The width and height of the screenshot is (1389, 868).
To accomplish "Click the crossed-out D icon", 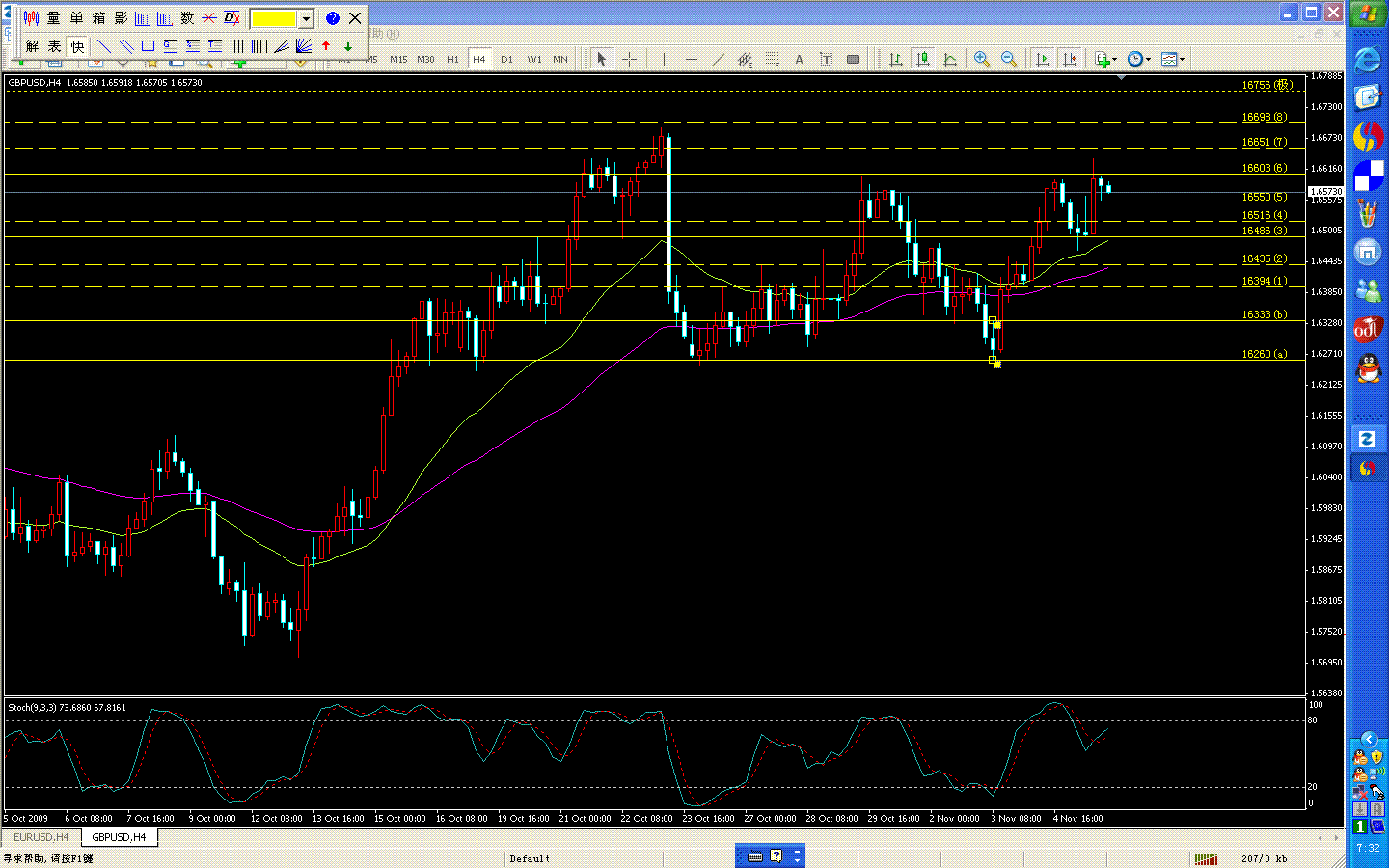I will click(231, 18).
